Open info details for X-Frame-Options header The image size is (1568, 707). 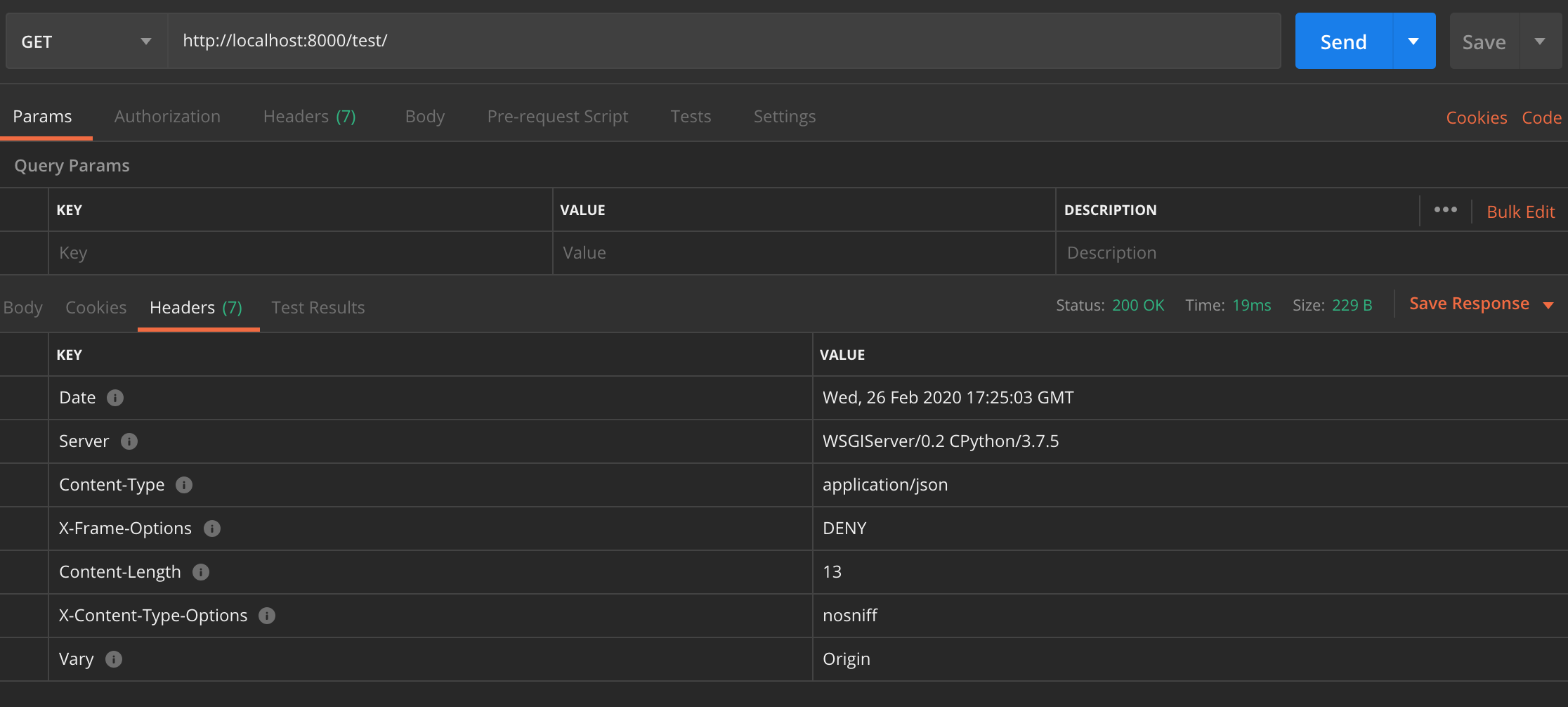pyautogui.click(x=212, y=528)
